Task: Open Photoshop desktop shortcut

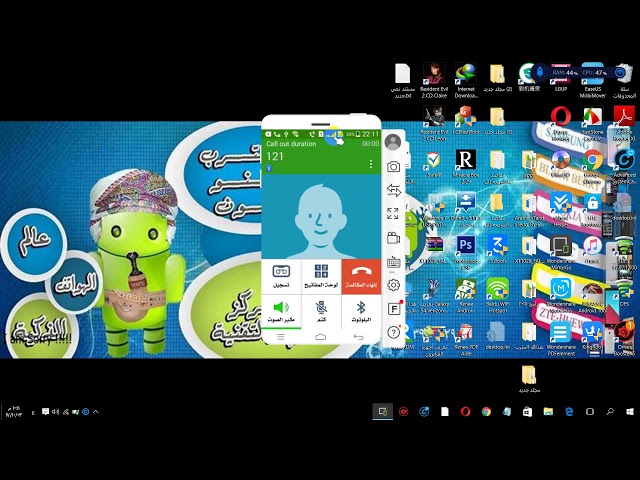Action: click(466, 250)
